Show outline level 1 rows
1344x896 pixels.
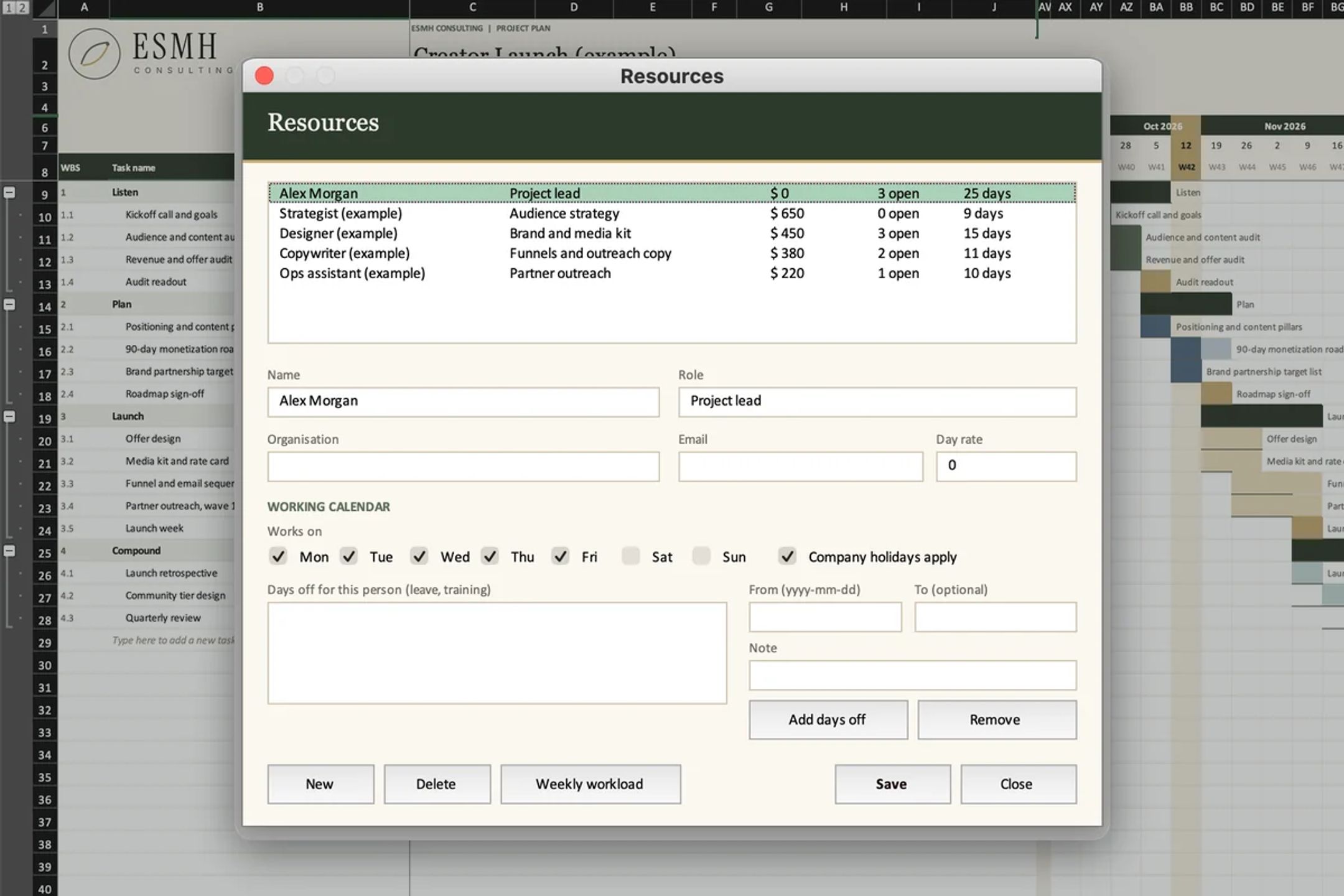(x=8, y=7)
